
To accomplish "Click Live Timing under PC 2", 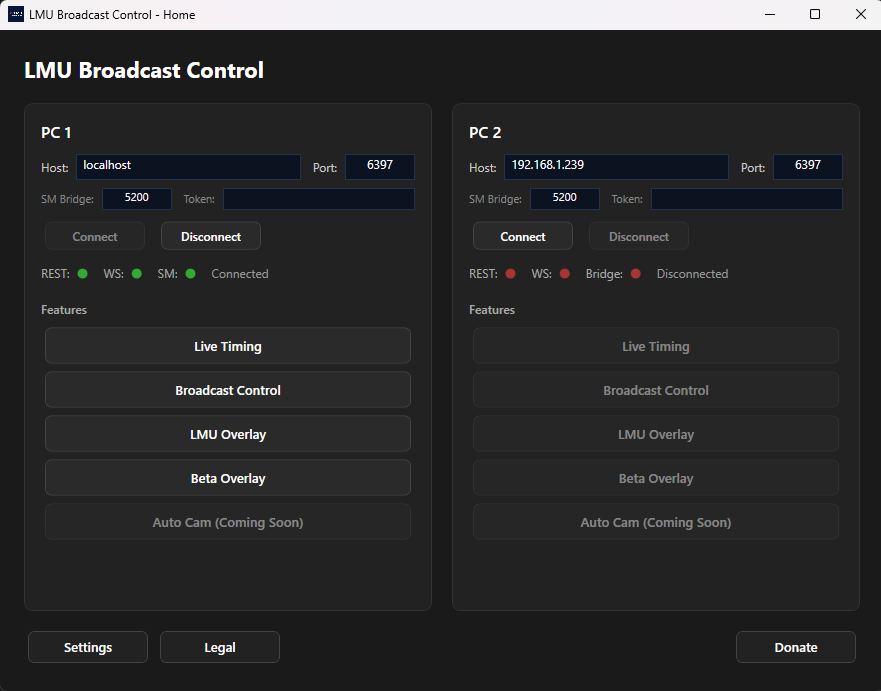I will [x=656, y=346].
